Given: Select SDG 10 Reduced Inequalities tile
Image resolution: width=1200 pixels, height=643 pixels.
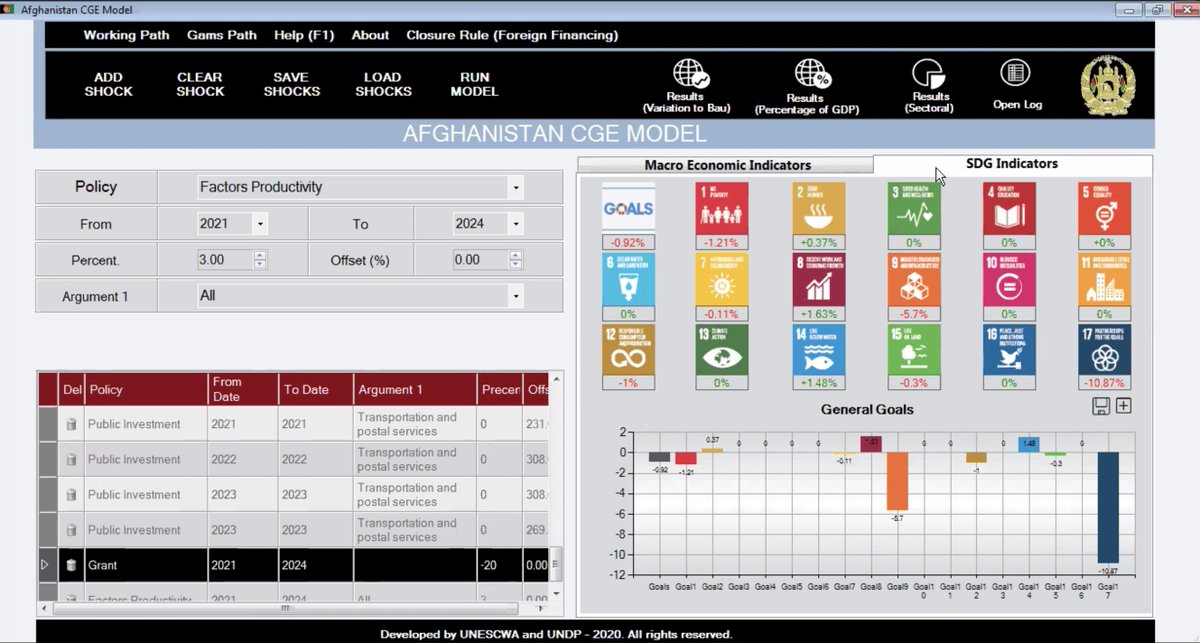Looking at the screenshot, I should [1009, 279].
